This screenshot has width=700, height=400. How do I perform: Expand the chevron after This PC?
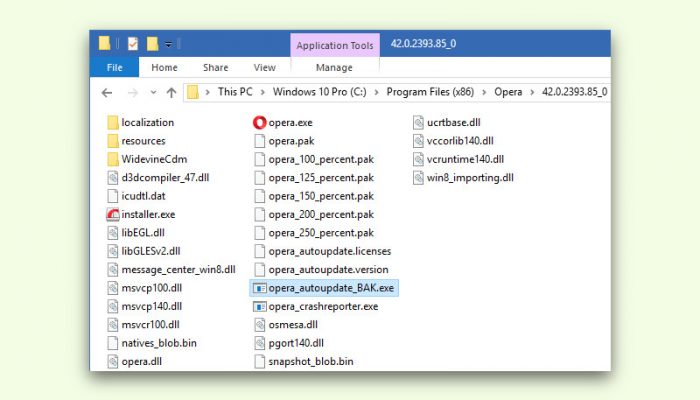262,92
